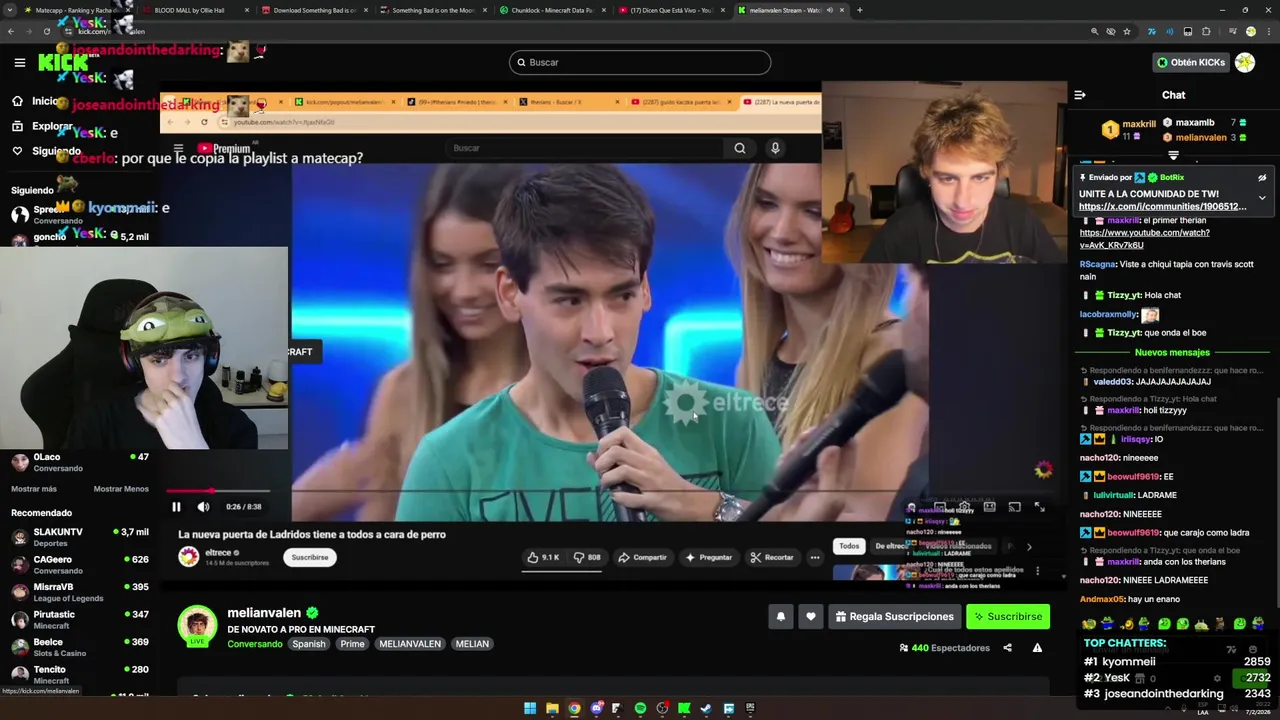Viewport: 1280px width, 720px height.
Task: Expand the chat leaderboard arrow
Action: pos(1173,155)
